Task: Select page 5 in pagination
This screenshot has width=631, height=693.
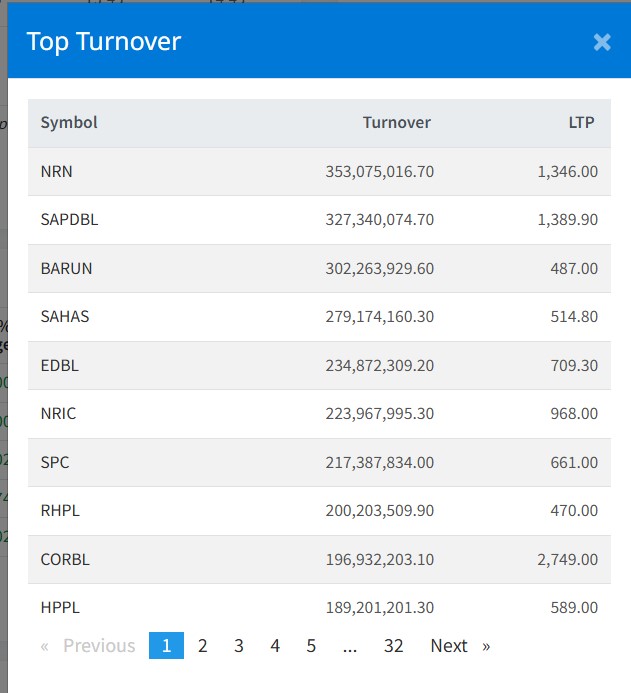Action: (311, 646)
